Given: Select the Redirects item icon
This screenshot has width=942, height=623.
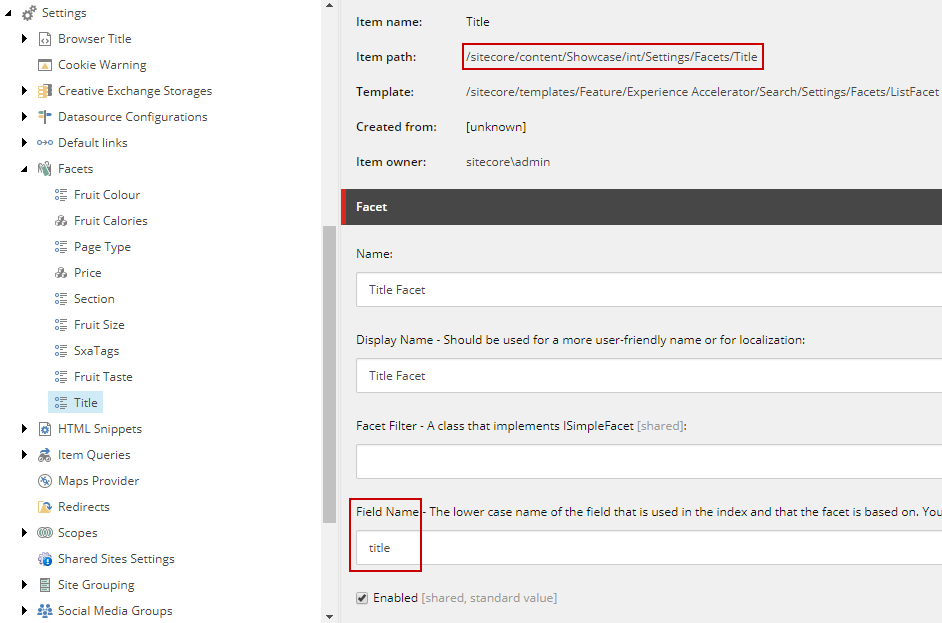Looking at the screenshot, I should point(44,506).
